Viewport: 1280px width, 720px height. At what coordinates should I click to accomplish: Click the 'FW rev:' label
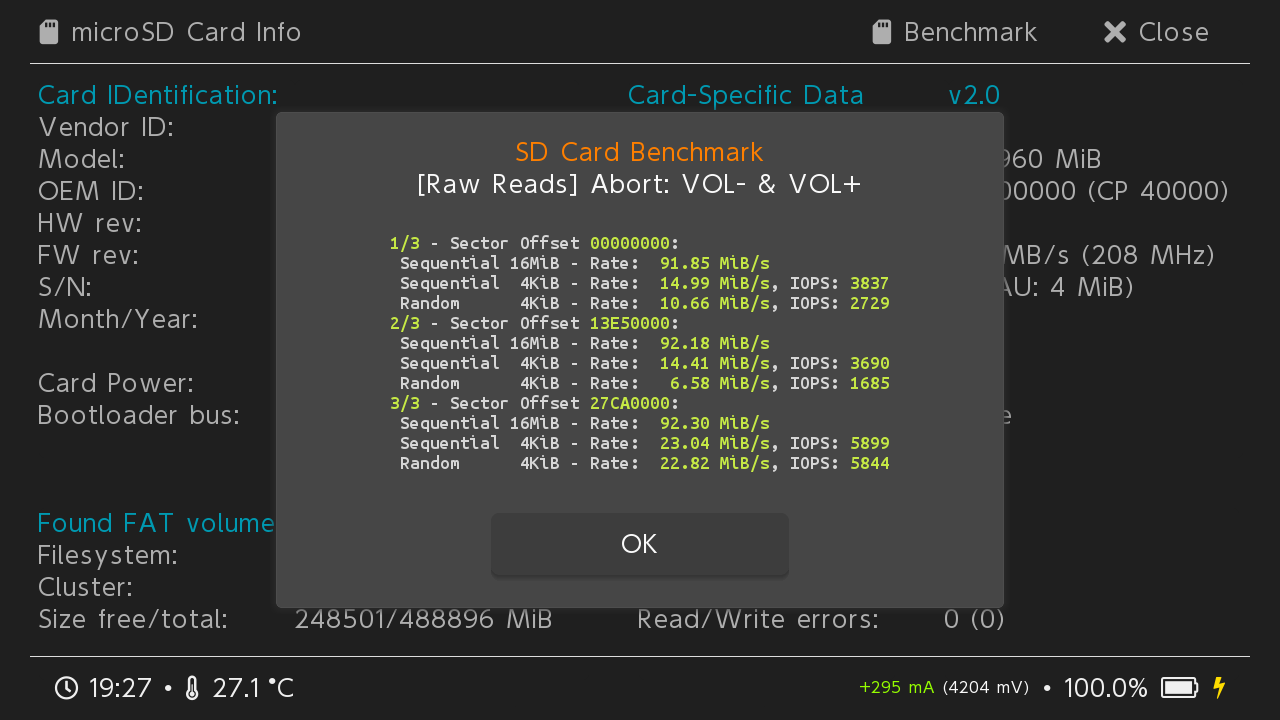[88, 255]
